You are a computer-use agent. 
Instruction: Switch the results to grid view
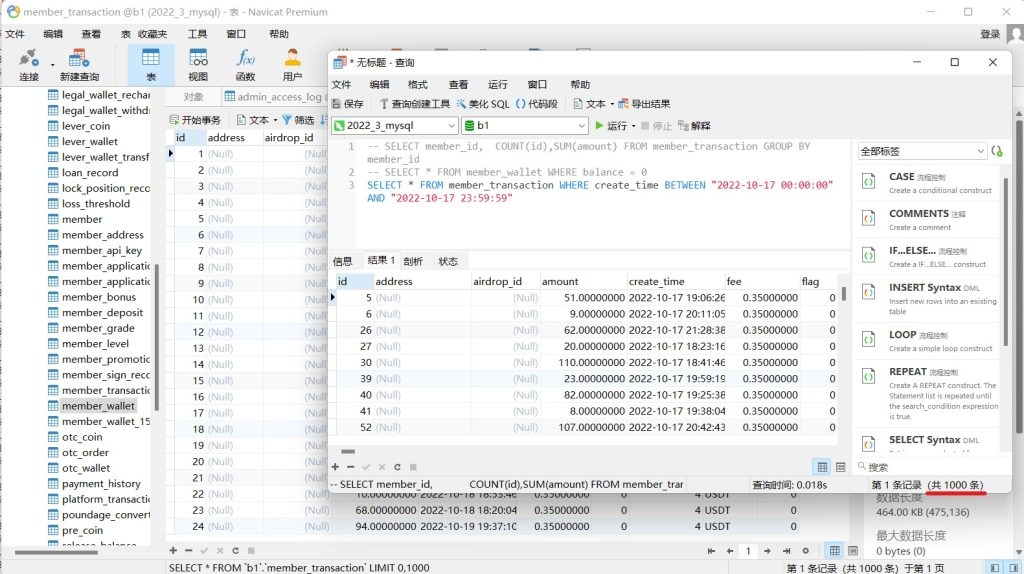point(823,467)
